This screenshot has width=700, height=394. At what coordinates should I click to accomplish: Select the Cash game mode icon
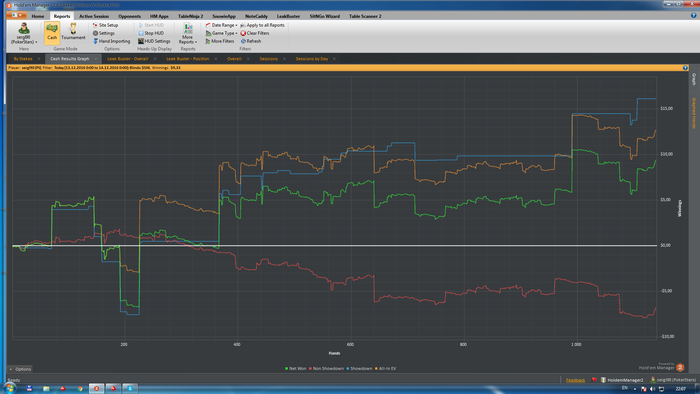point(52,33)
